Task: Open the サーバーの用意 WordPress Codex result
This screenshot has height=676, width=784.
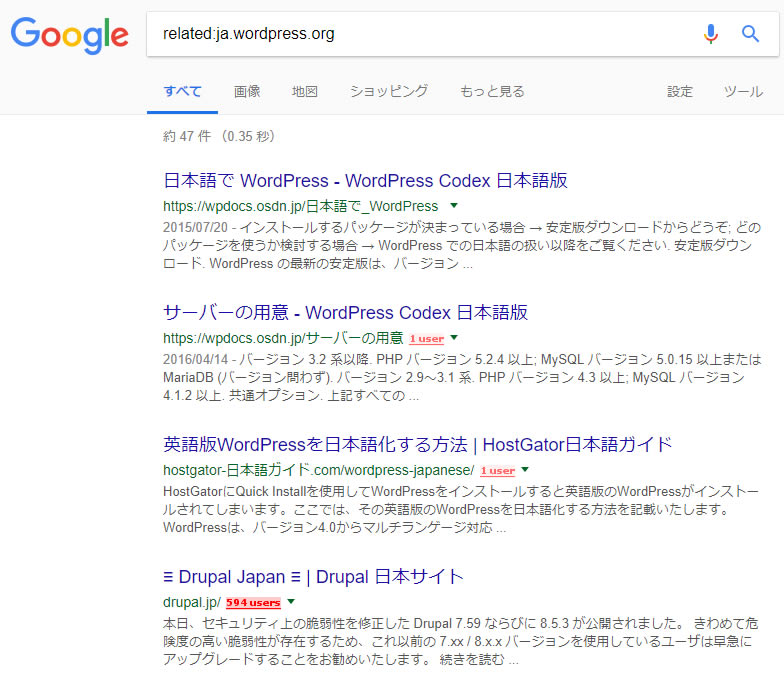Action: click(x=345, y=312)
